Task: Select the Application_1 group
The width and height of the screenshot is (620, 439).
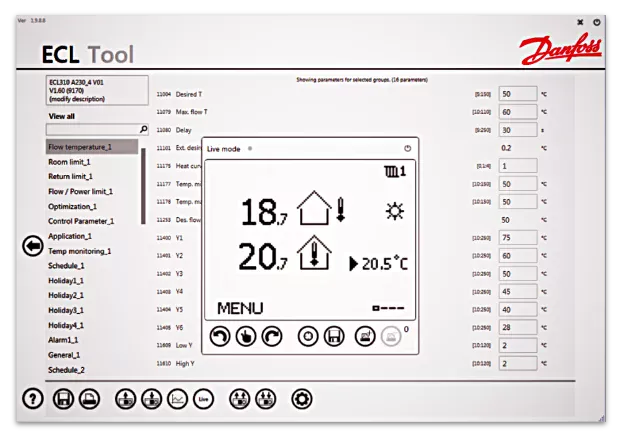Action: pos(70,236)
